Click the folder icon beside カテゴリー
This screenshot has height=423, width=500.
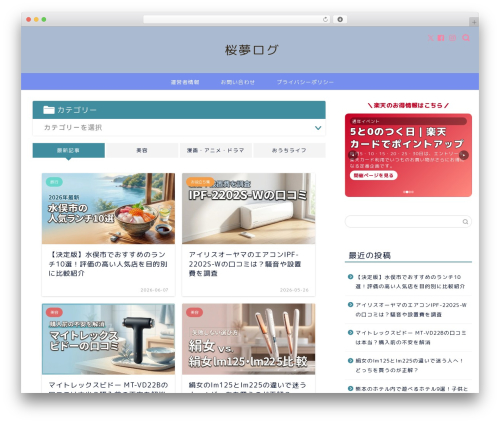[x=49, y=110]
